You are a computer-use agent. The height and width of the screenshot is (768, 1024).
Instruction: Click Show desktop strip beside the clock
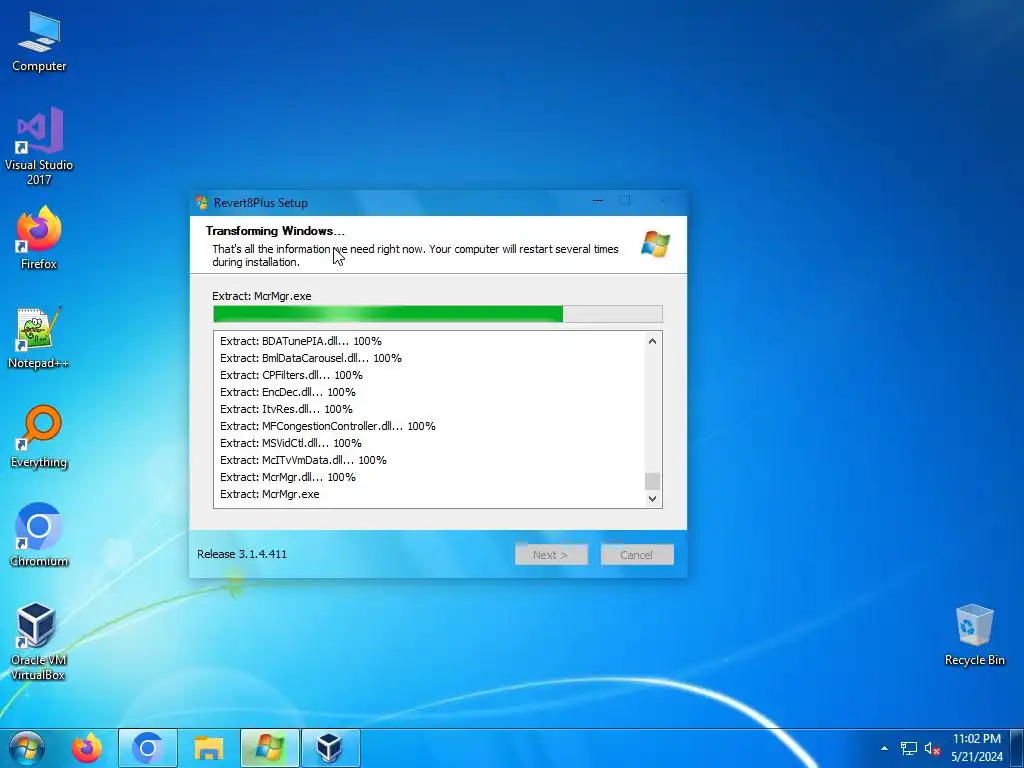click(x=1018, y=748)
